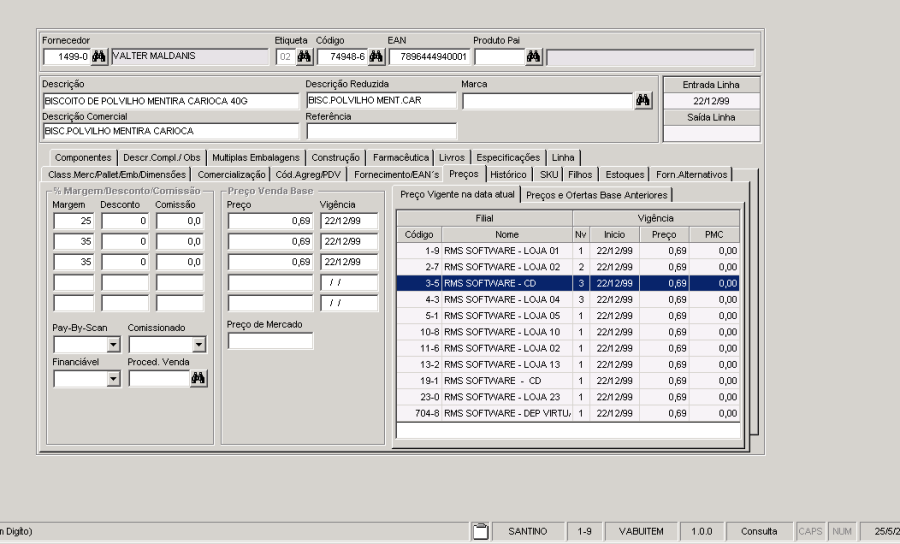Open Forn.Alternativos tab
Image resolution: width=900 pixels, height=544 pixels.
click(x=692, y=174)
